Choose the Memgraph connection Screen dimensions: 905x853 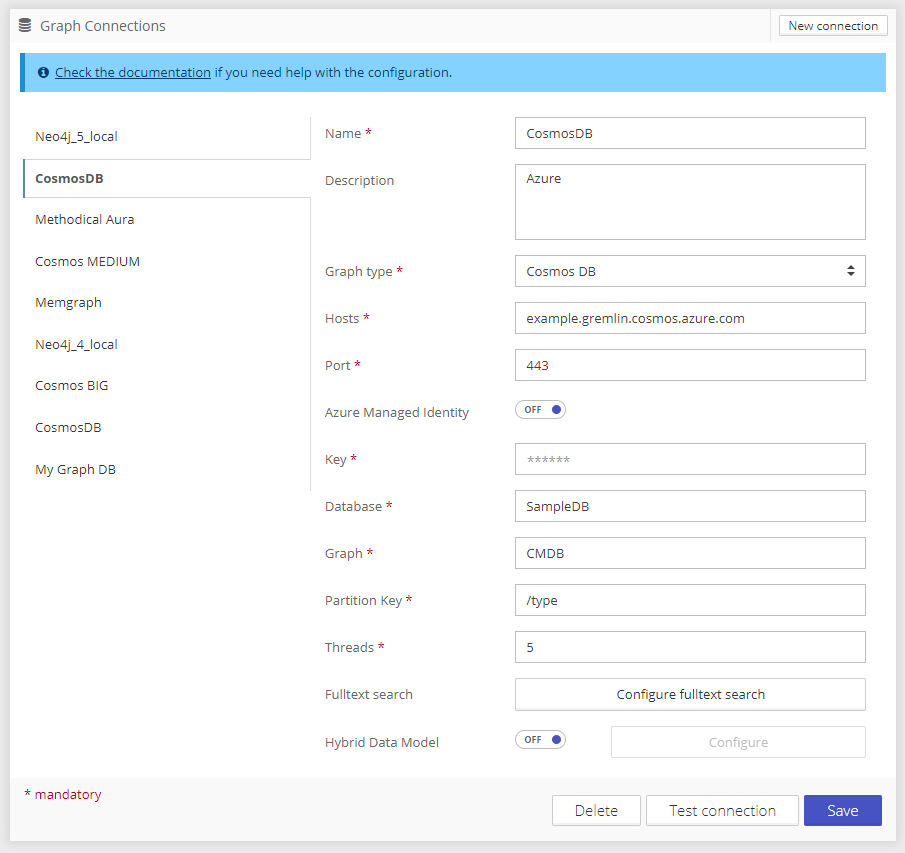click(x=68, y=302)
